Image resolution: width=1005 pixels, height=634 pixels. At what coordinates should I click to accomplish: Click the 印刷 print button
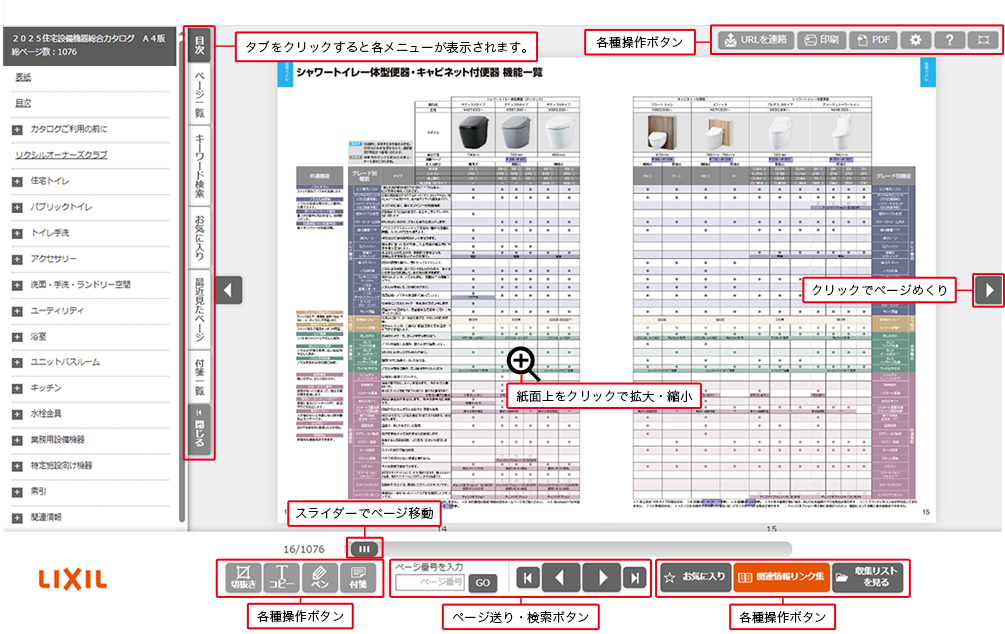click(x=822, y=41)
